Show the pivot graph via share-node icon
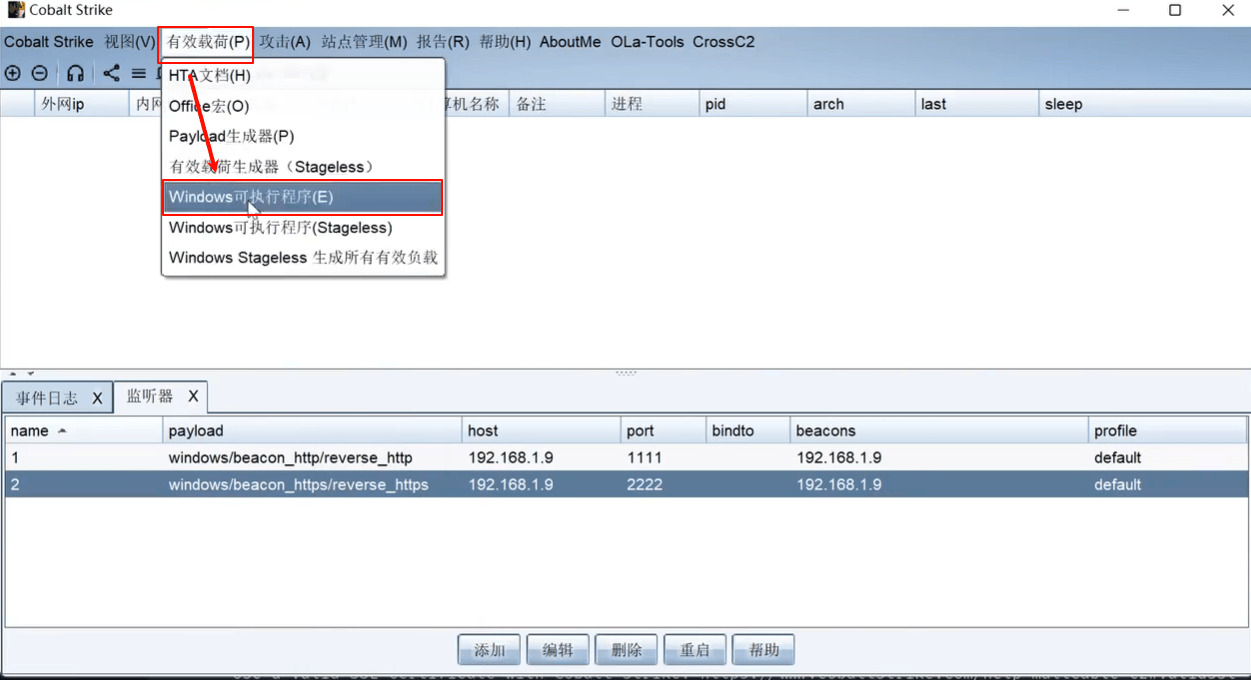The height and width of the screenshot is (680, 1251). [111, 73]
